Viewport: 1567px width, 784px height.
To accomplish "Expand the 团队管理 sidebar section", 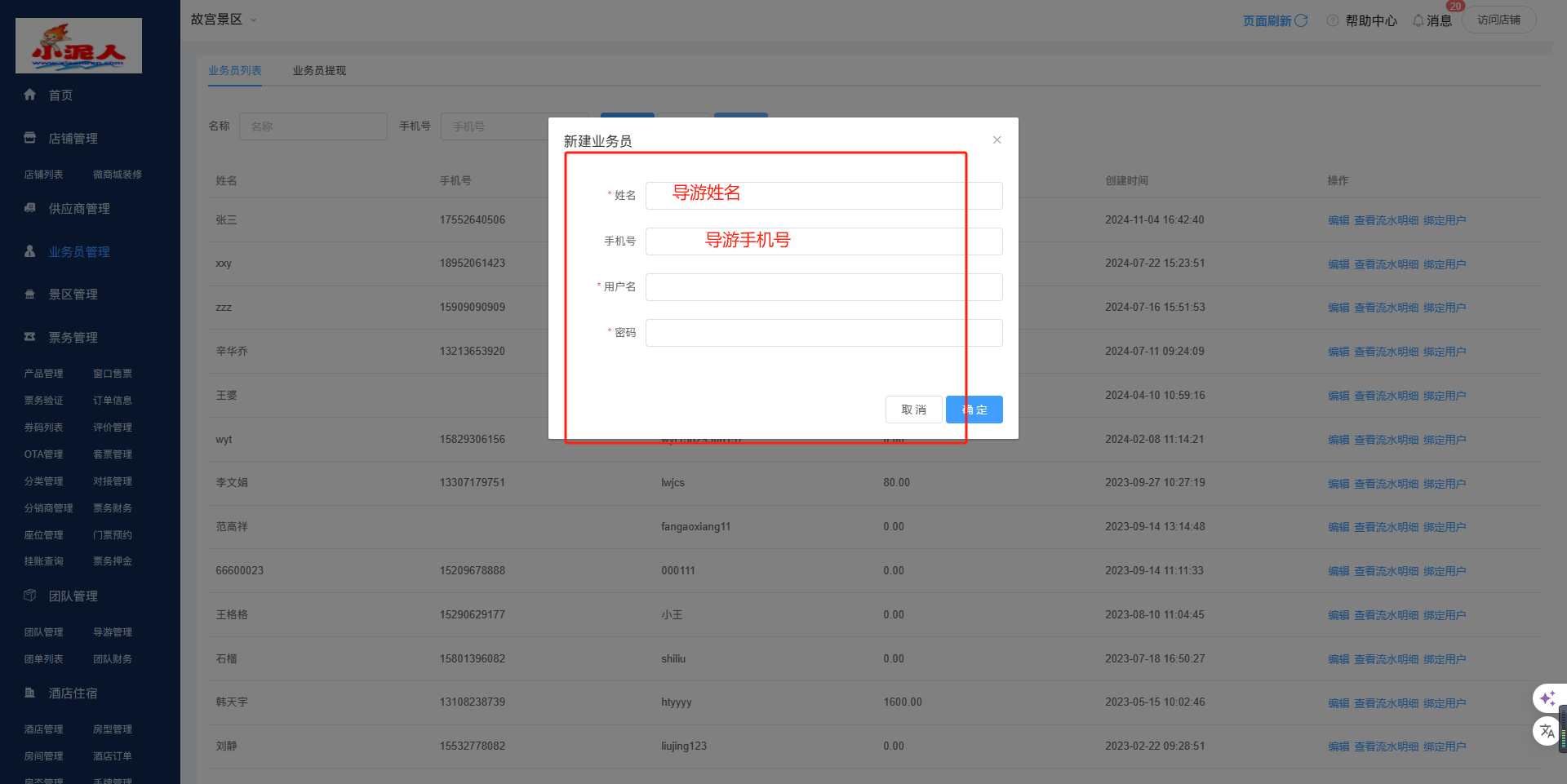I will (x=73, y=596).
